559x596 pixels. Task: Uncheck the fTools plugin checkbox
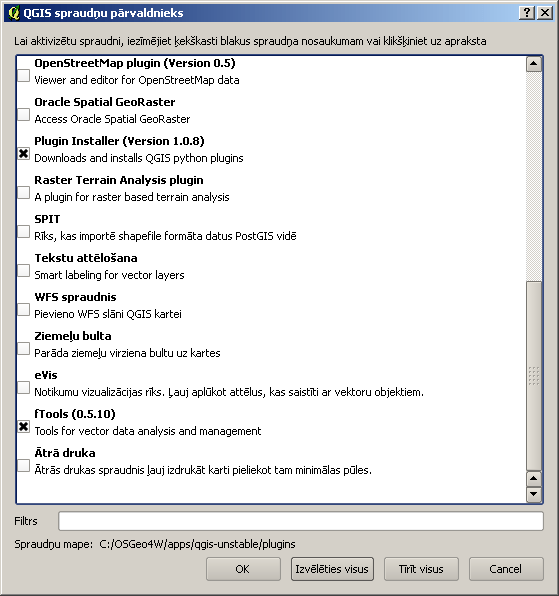[x=24, y=426]
